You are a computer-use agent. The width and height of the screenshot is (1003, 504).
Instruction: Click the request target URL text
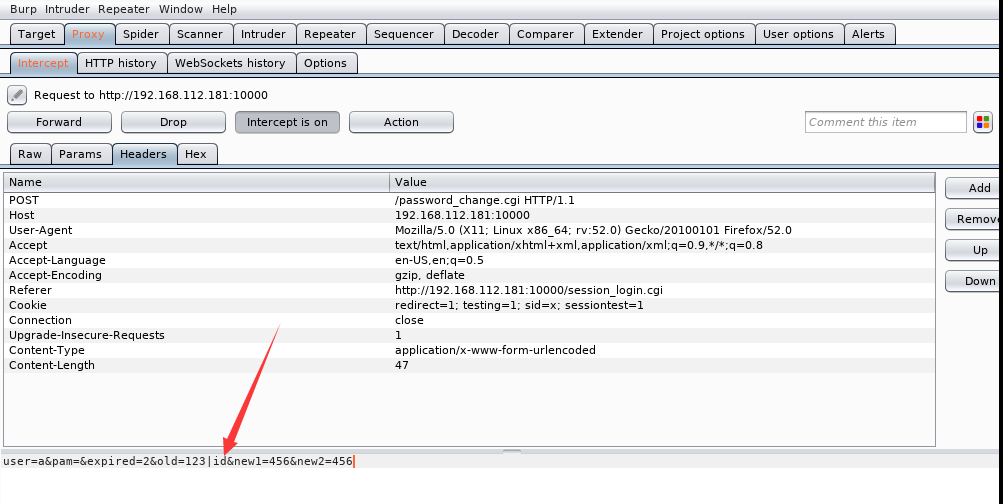click(x=151, y=95)
